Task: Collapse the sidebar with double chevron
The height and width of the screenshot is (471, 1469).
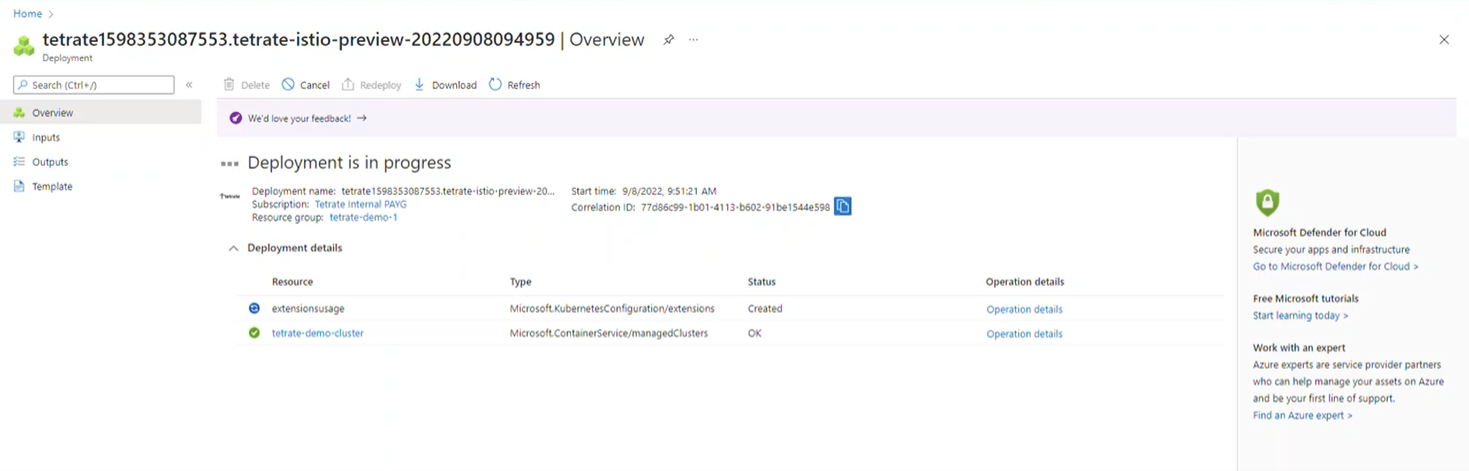Action: (x=189, y=85)
